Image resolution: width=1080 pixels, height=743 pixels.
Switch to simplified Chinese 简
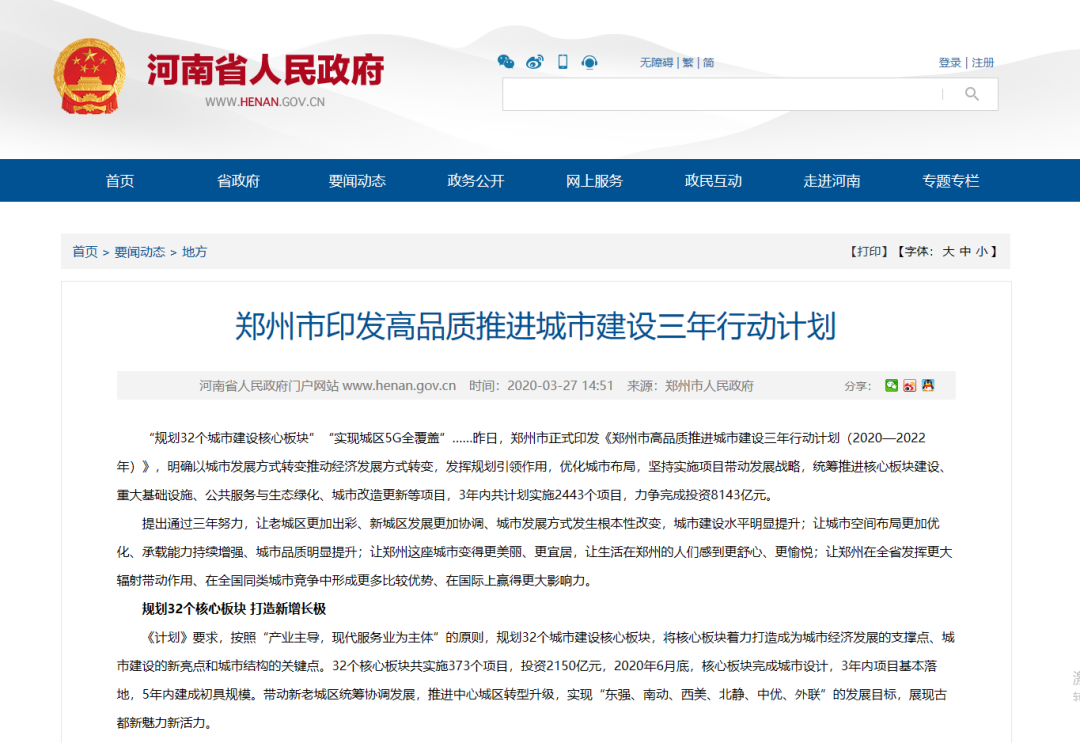tap(710, 62)
